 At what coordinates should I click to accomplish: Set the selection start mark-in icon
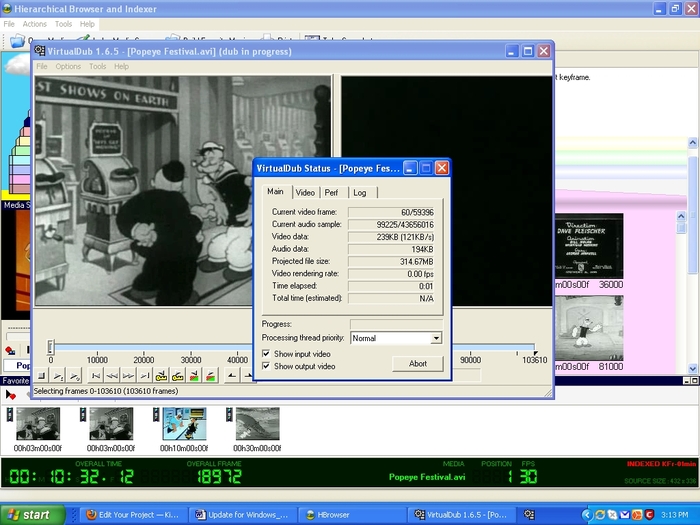click(x=231, y=376)
